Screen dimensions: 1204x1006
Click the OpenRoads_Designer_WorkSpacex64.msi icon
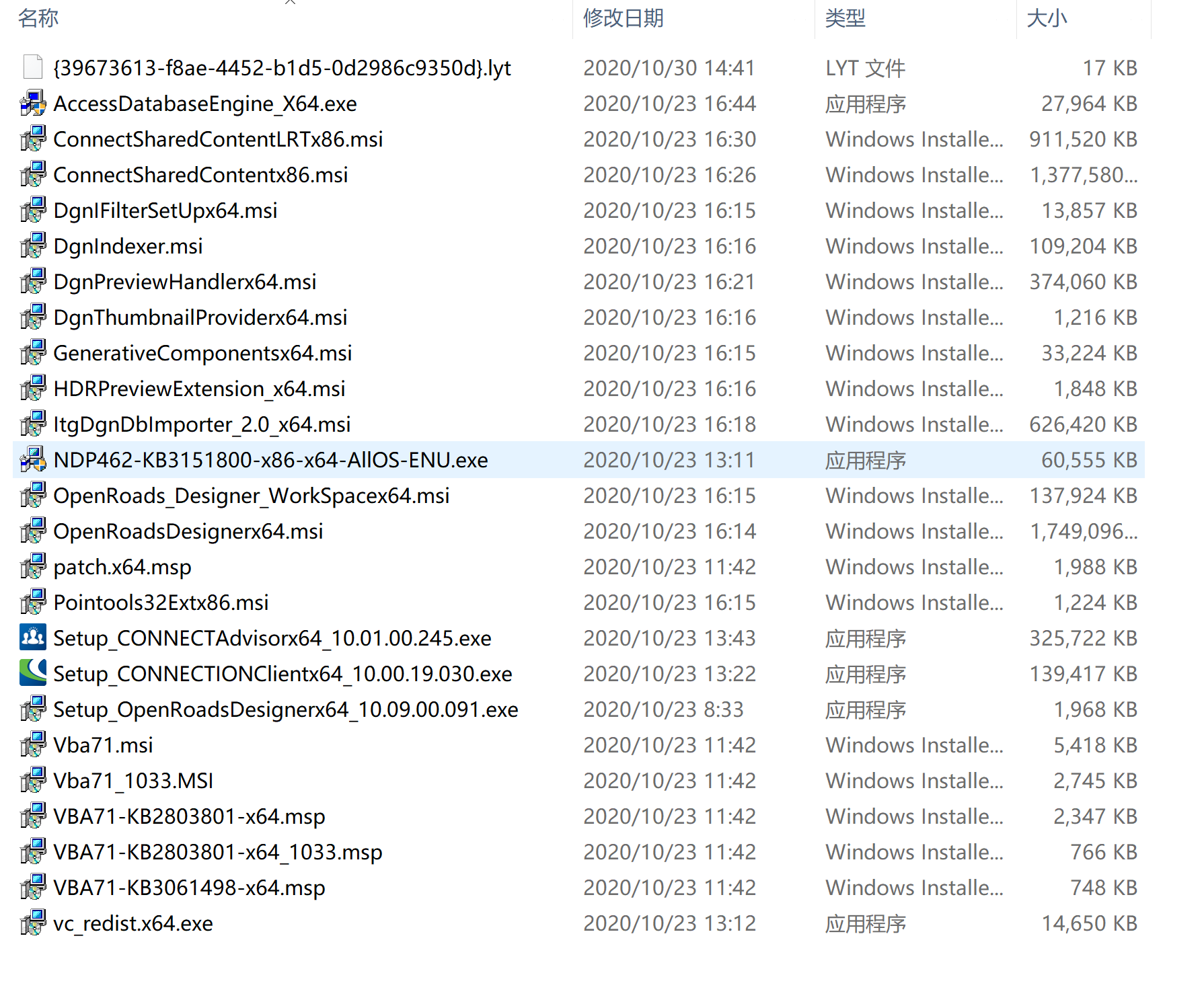33,495
